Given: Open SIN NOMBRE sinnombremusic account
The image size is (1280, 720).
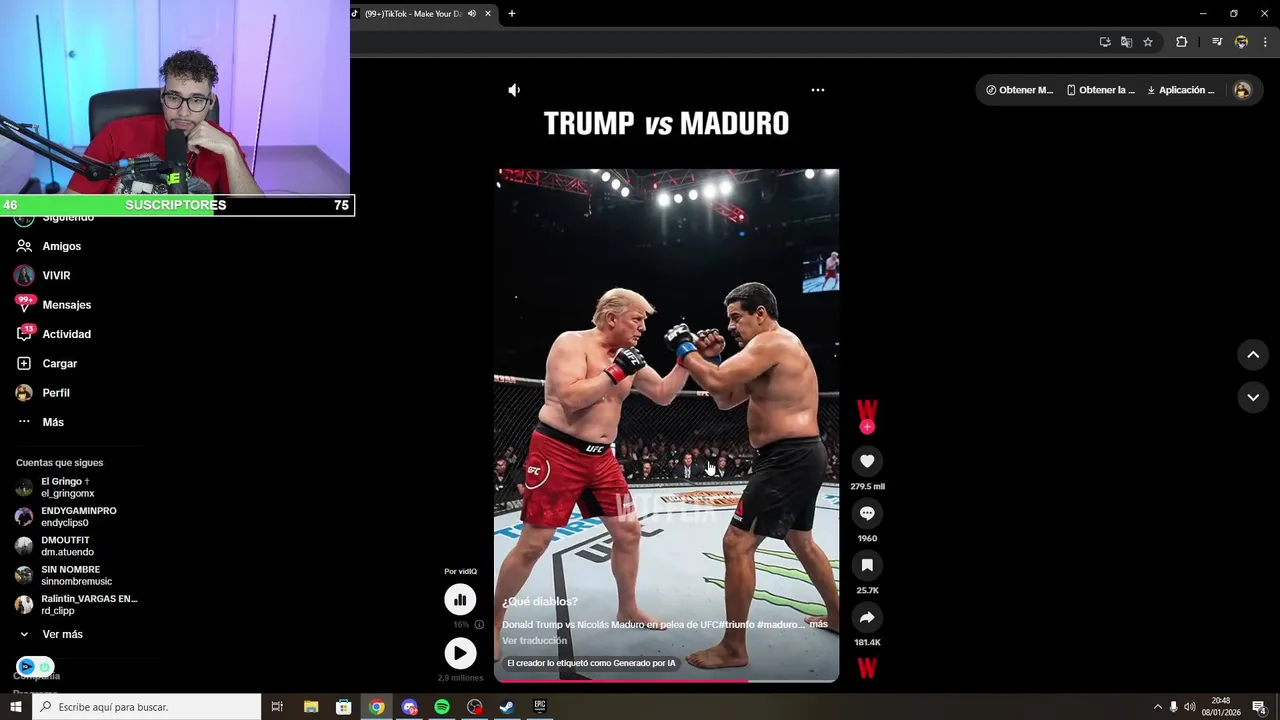Looking at the screenshot, I should (x=76, y=575).
